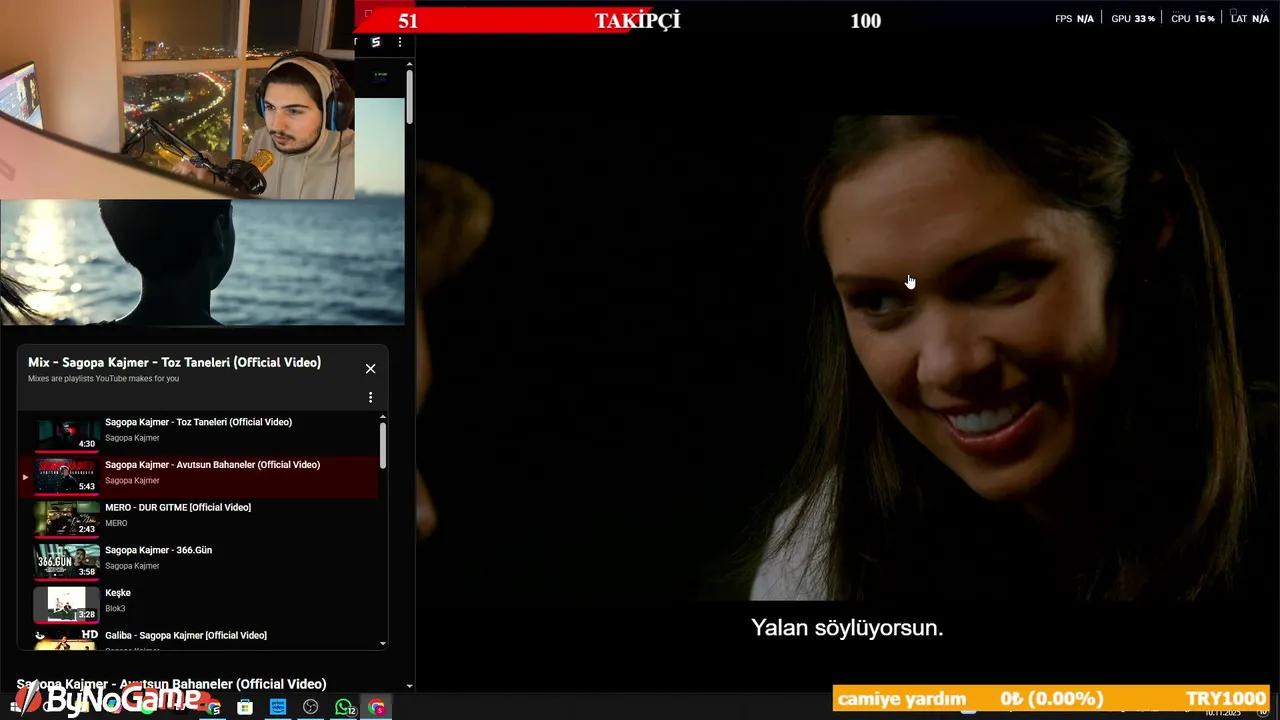1280x720 pixels.
Task: Click the Mix - Sagopa Kajmer playlist title
Action: click(x=175, y=362)
